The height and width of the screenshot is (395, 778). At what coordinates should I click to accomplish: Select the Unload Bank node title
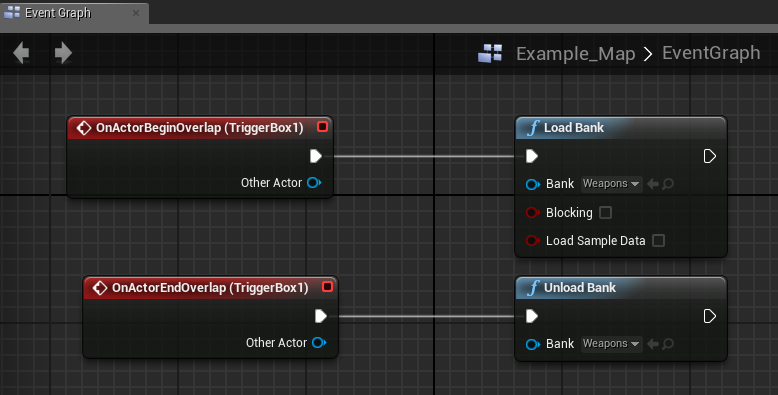[x=580, y=288]
